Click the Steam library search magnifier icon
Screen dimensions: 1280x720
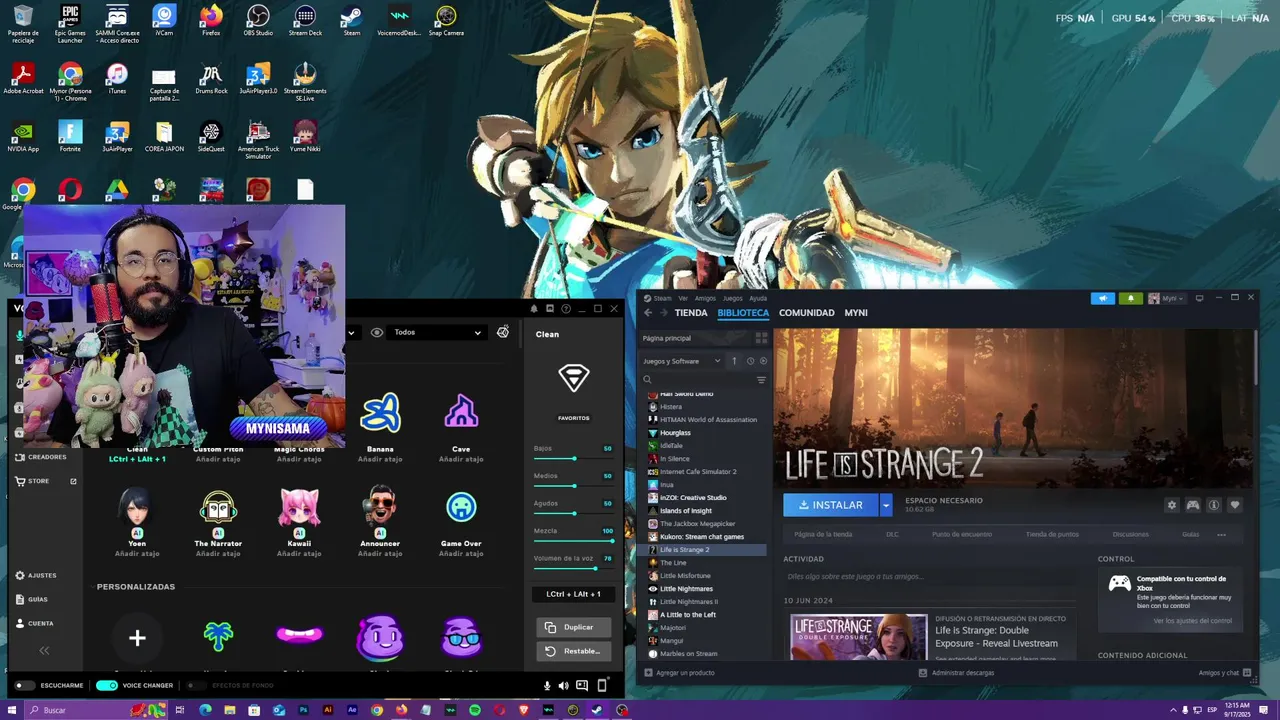[648, 380]
